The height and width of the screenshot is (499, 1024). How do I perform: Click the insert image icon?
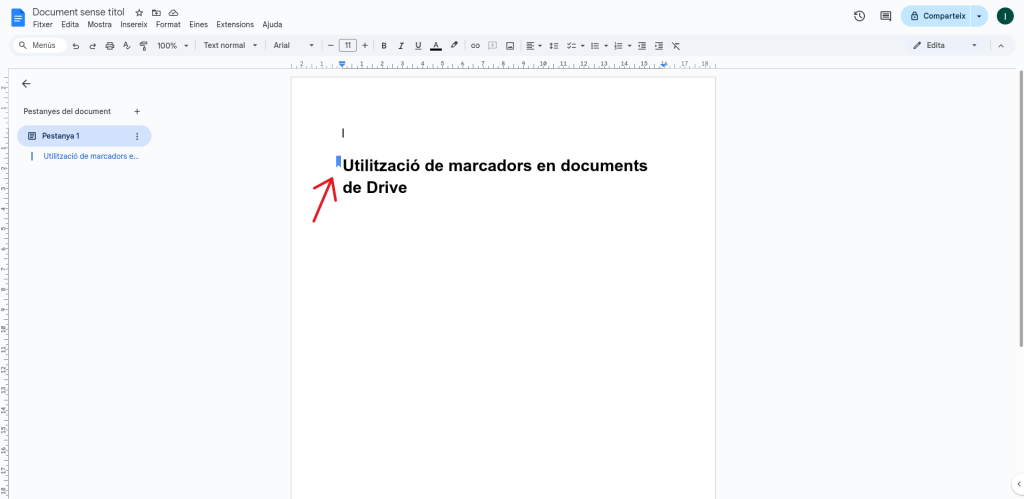[509, 46]
